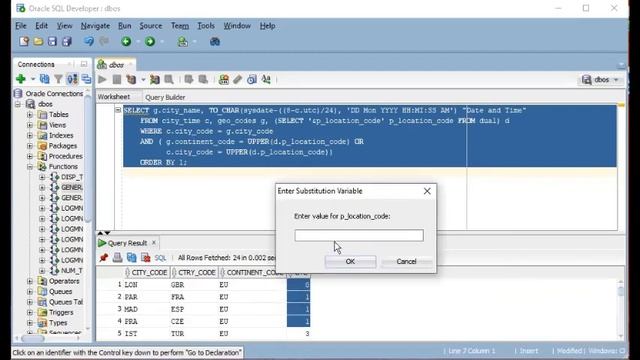Expand the Tables node
Viewport: 640px width, 360px height.
click(30, 115)
